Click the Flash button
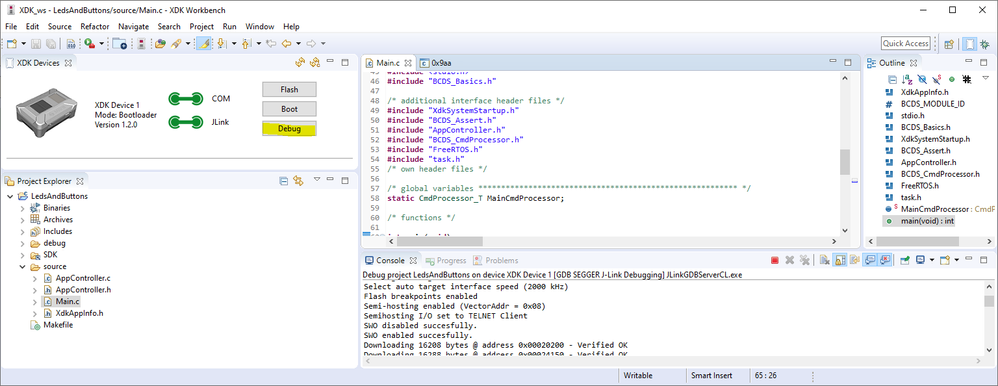 point(289,89)
